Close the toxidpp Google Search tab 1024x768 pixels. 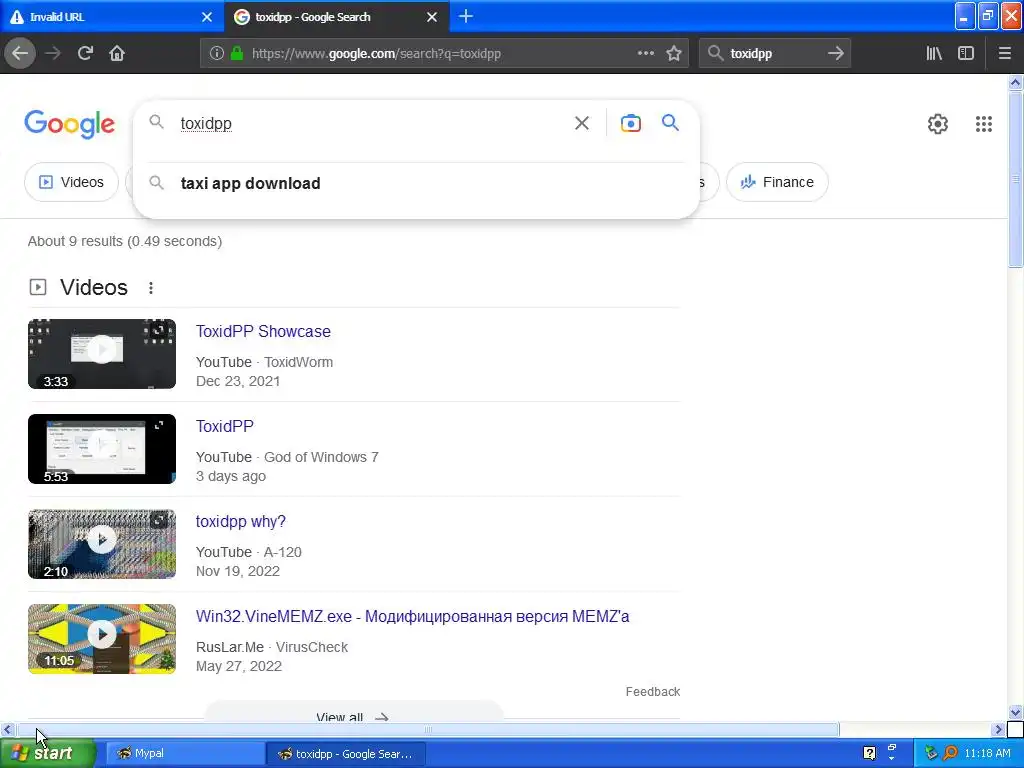point(432,17)
